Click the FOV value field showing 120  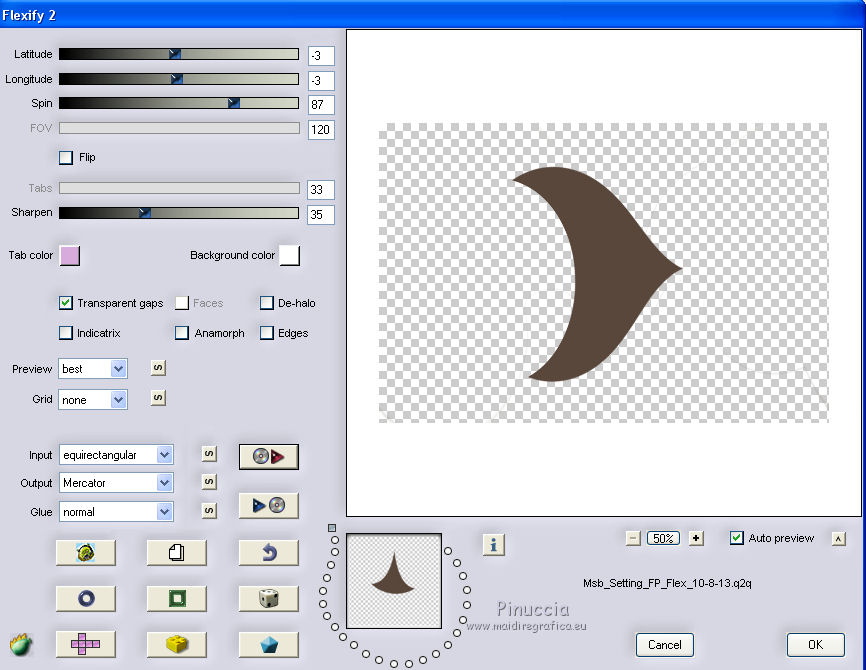click(x=321, y=130)
